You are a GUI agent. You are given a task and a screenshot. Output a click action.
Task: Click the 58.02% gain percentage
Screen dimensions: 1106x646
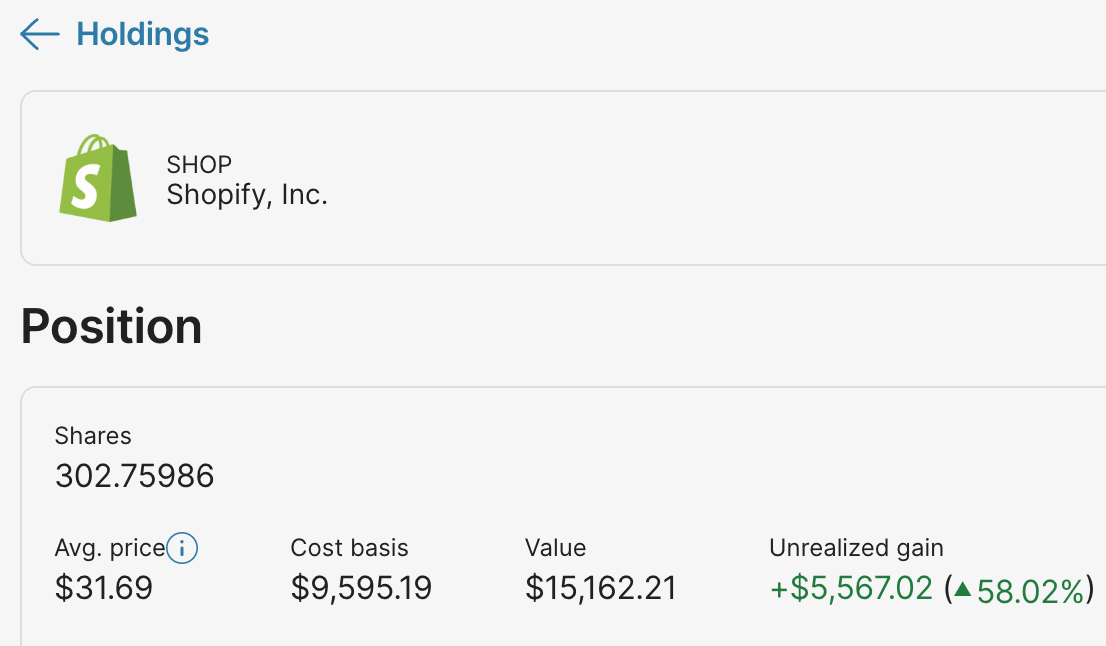click(1030, 591)
